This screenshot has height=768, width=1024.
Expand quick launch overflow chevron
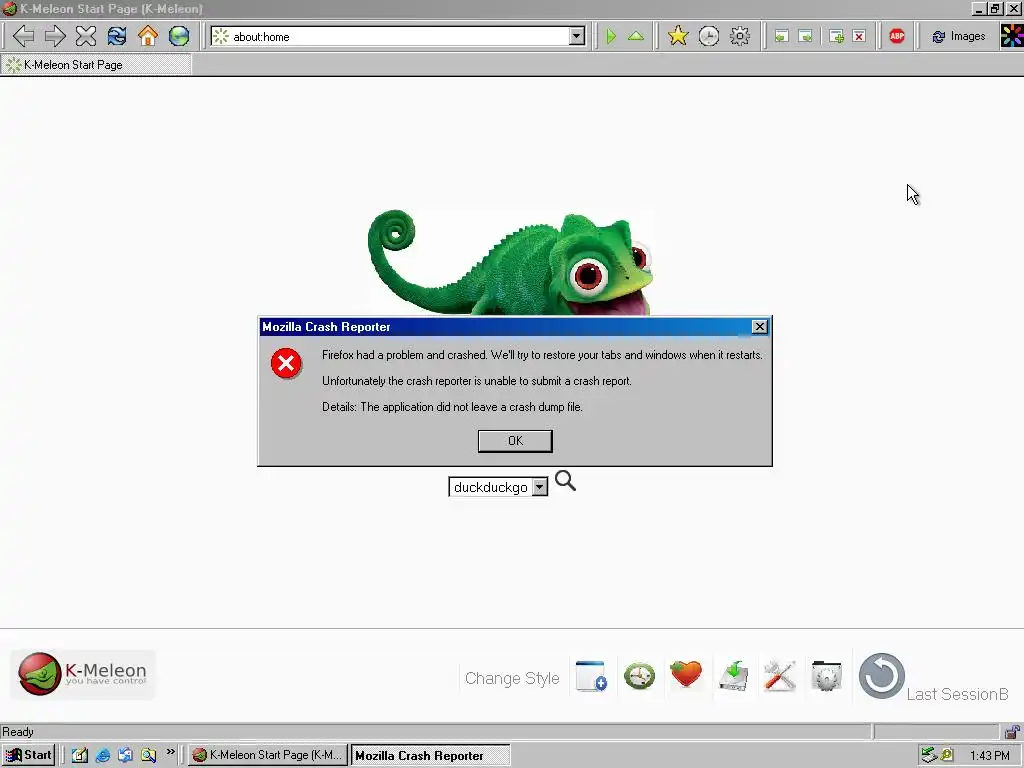click(170, 752)
